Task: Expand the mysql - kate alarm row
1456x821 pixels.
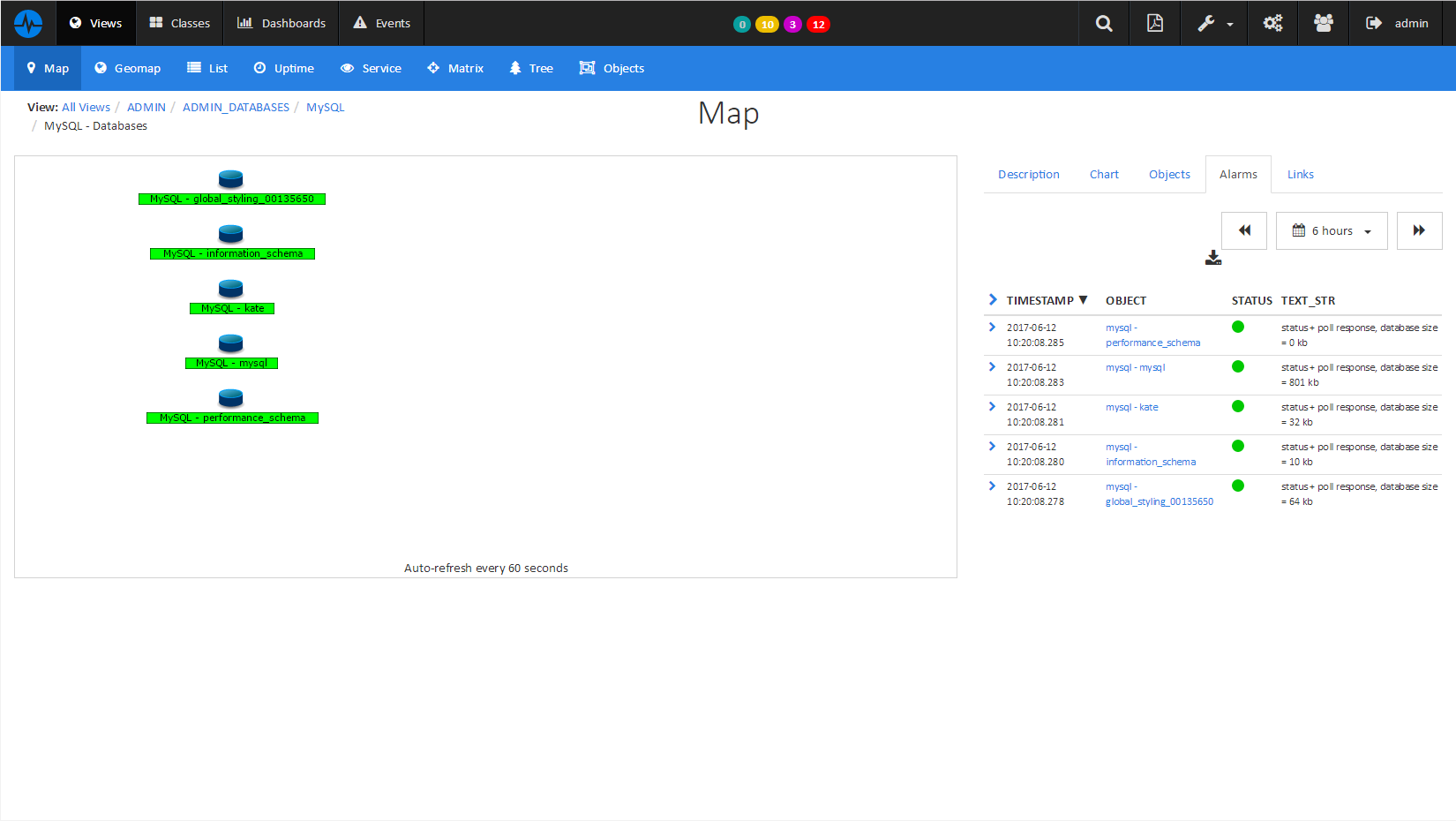Action: pos(991,407)
